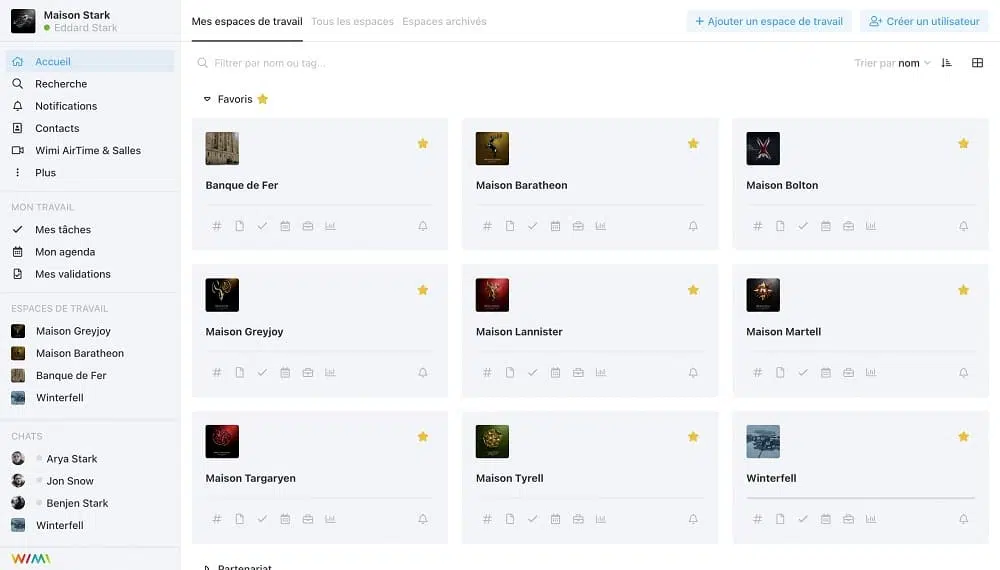The height and width of the screenshot is (570, 1000).
Task: Click notification bell on Winterfell card
Action: tap(964, 519)
